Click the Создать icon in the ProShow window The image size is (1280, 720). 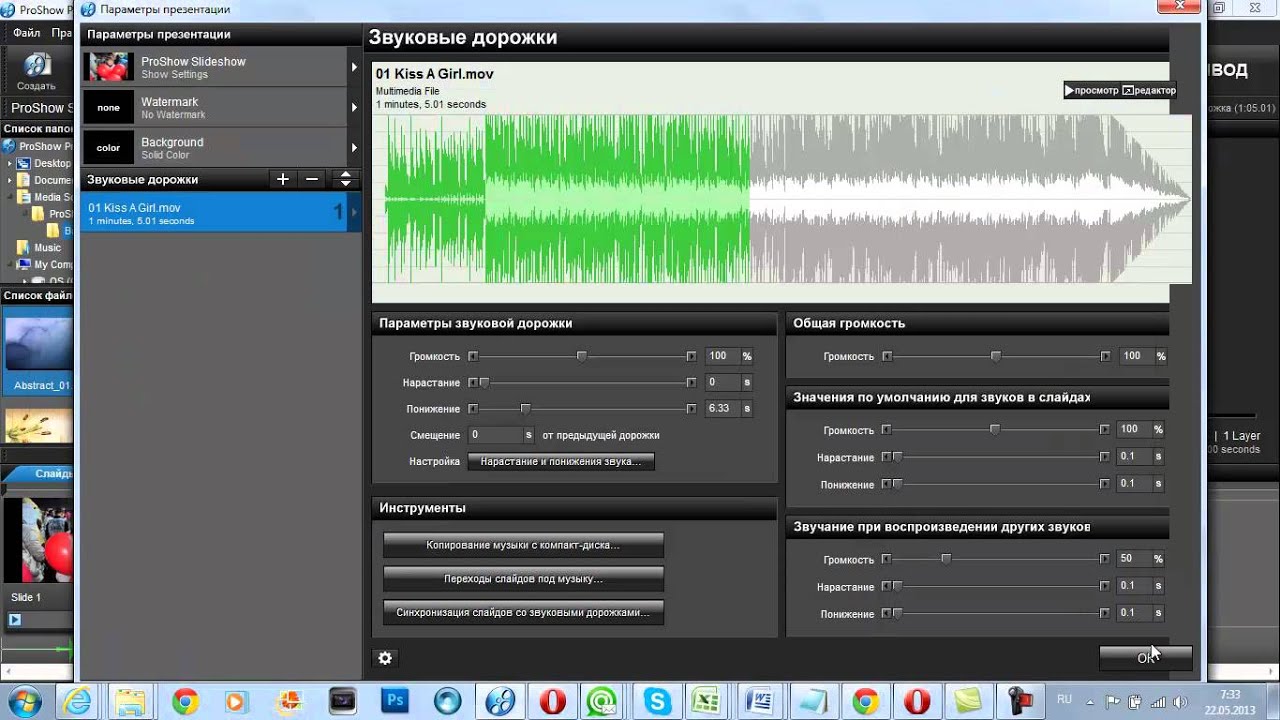pyautogui.click(x=36, y=70)
